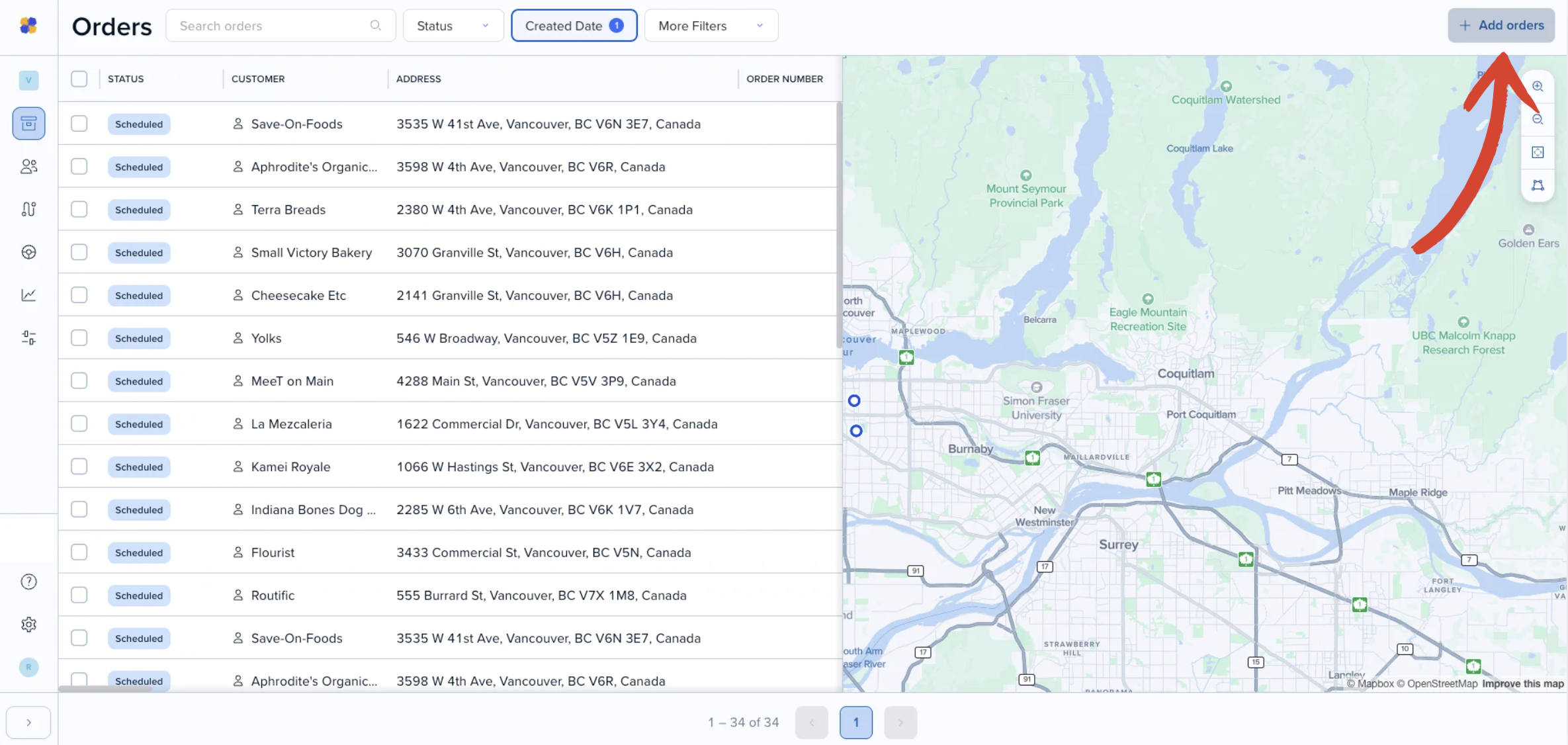The height and width of the screenshot is (745, 1568).
Task: Open the user avatar R profile
Action: tap(28, 667)
